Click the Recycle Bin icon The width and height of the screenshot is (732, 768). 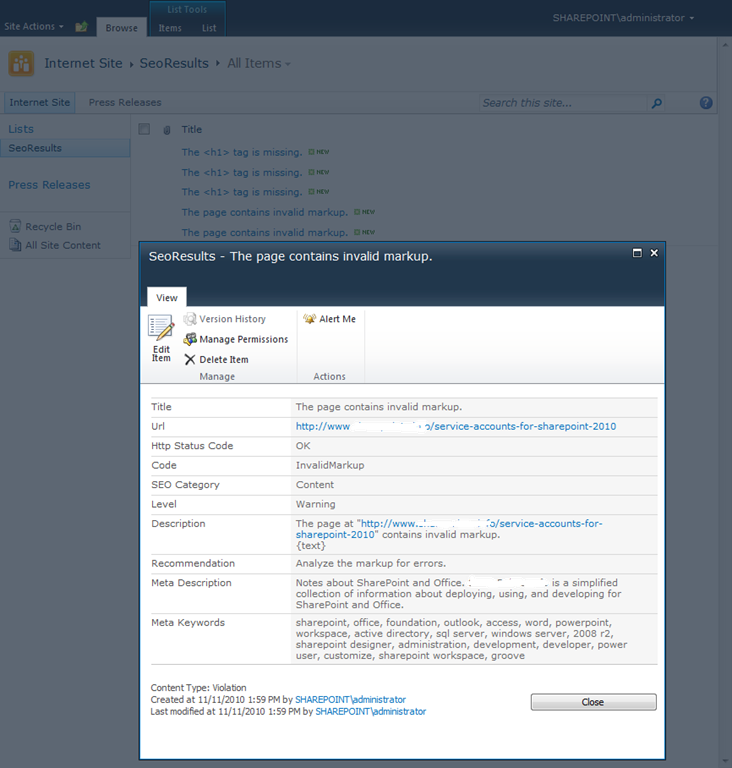point(15,226)
